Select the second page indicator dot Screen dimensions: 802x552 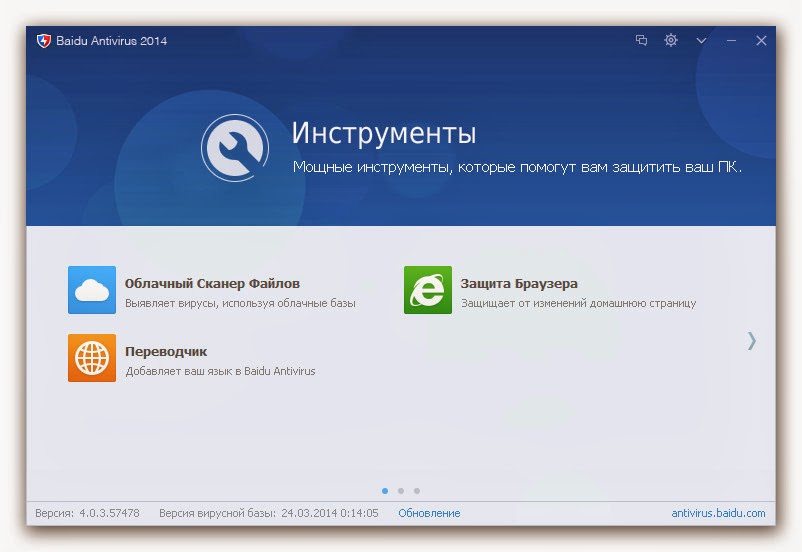point(401,491)
